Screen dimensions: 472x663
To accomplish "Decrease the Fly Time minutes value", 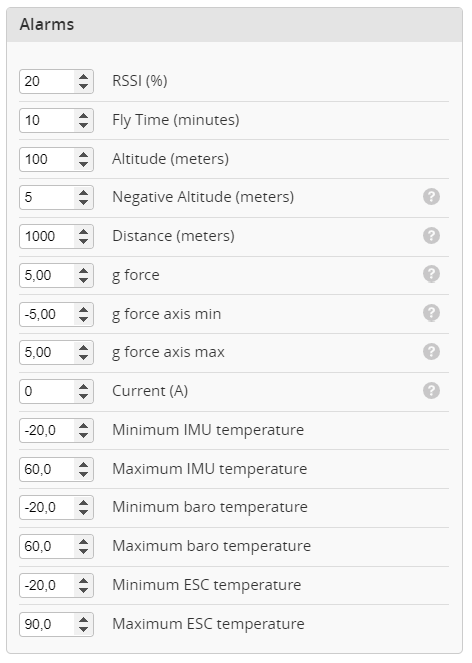I will (x=84, y=125).
